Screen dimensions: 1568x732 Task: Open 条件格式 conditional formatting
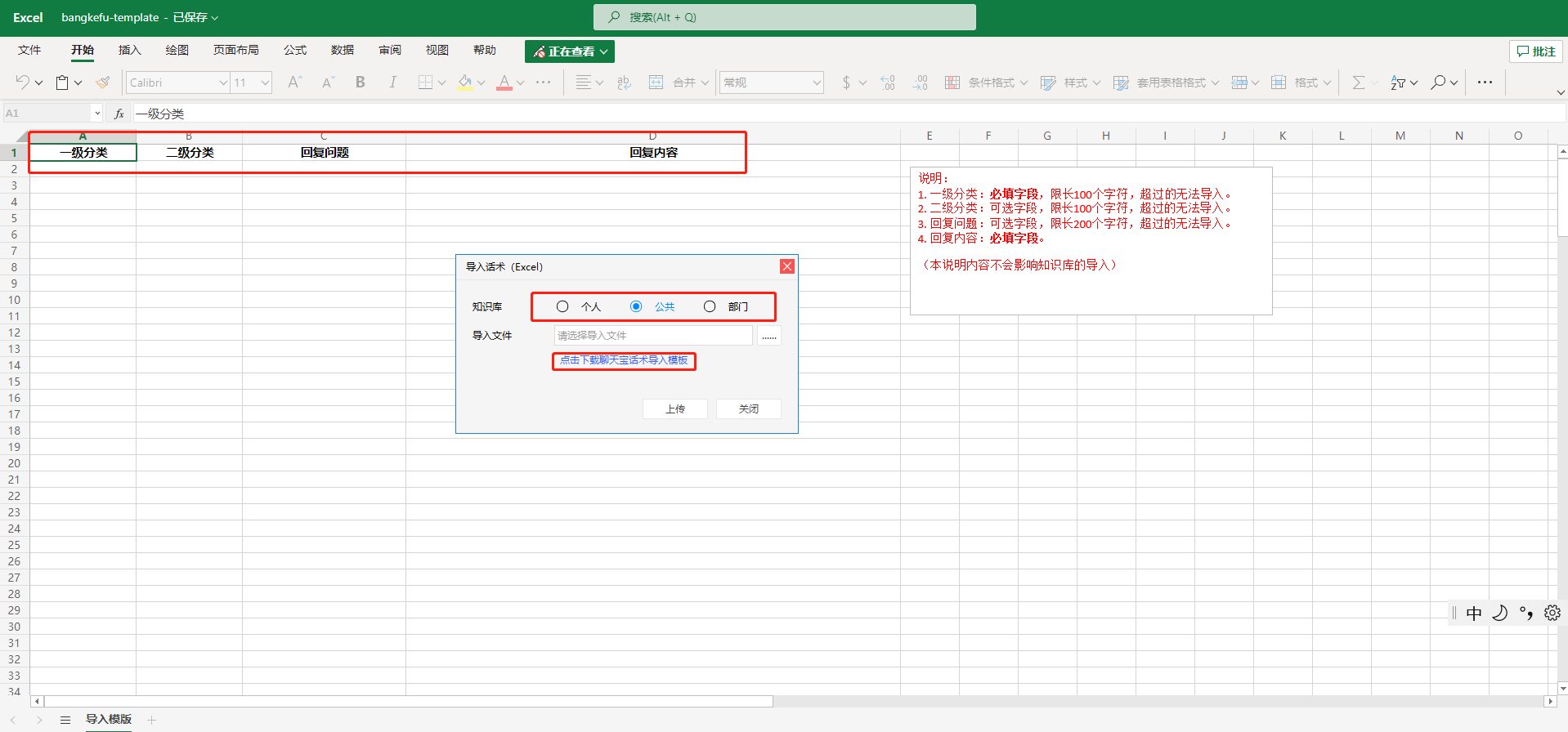[x=986, y=83]
